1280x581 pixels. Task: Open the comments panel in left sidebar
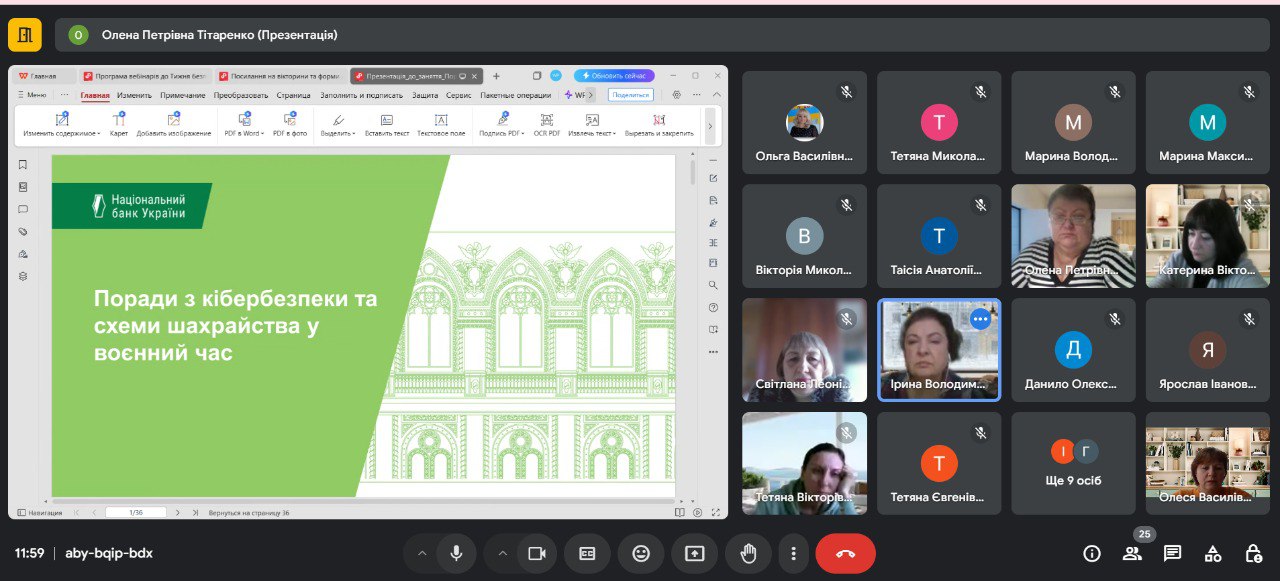click(x=23, y=209)
